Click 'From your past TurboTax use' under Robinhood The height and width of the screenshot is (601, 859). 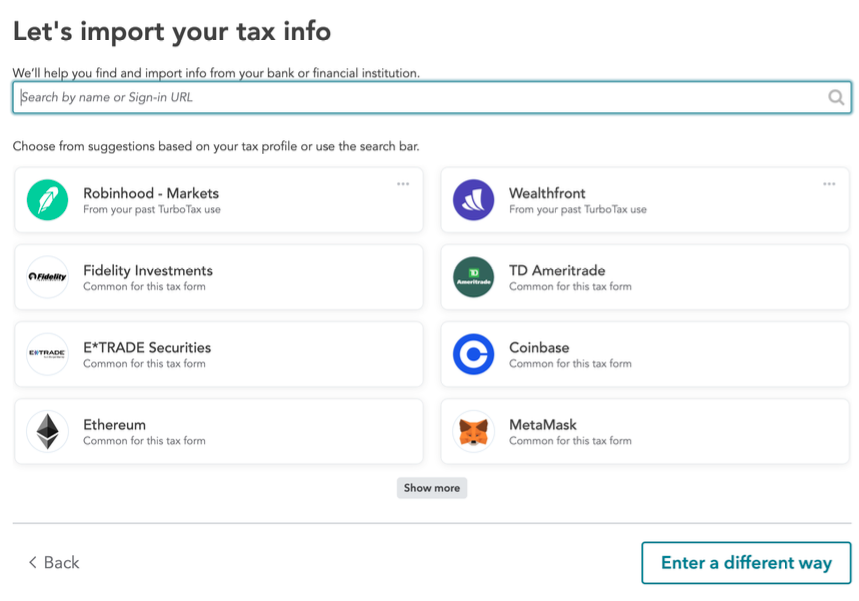152,209
